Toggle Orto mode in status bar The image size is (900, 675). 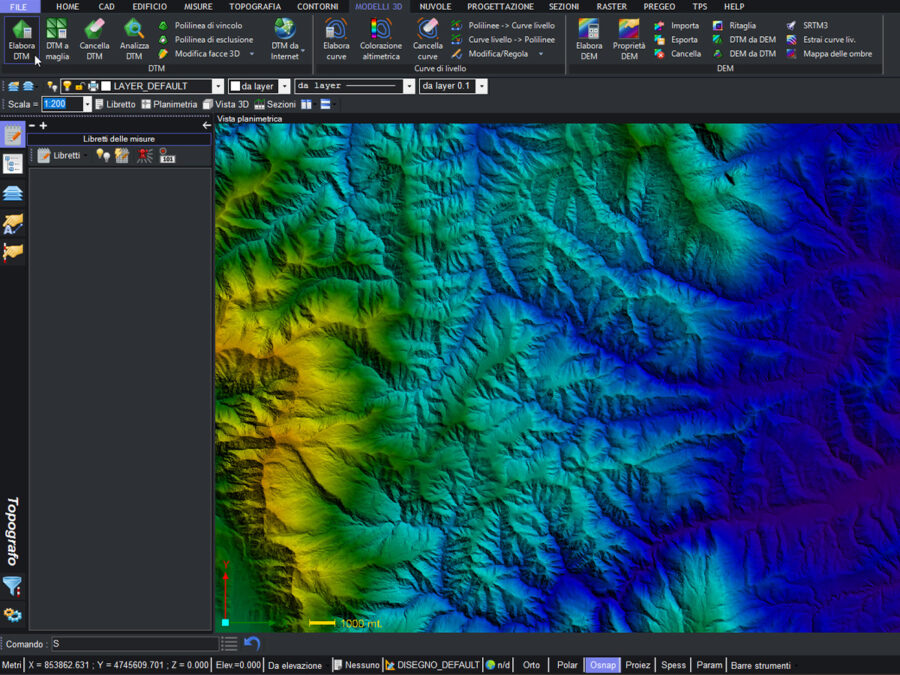pyautogui.click(x=531, y=665)
